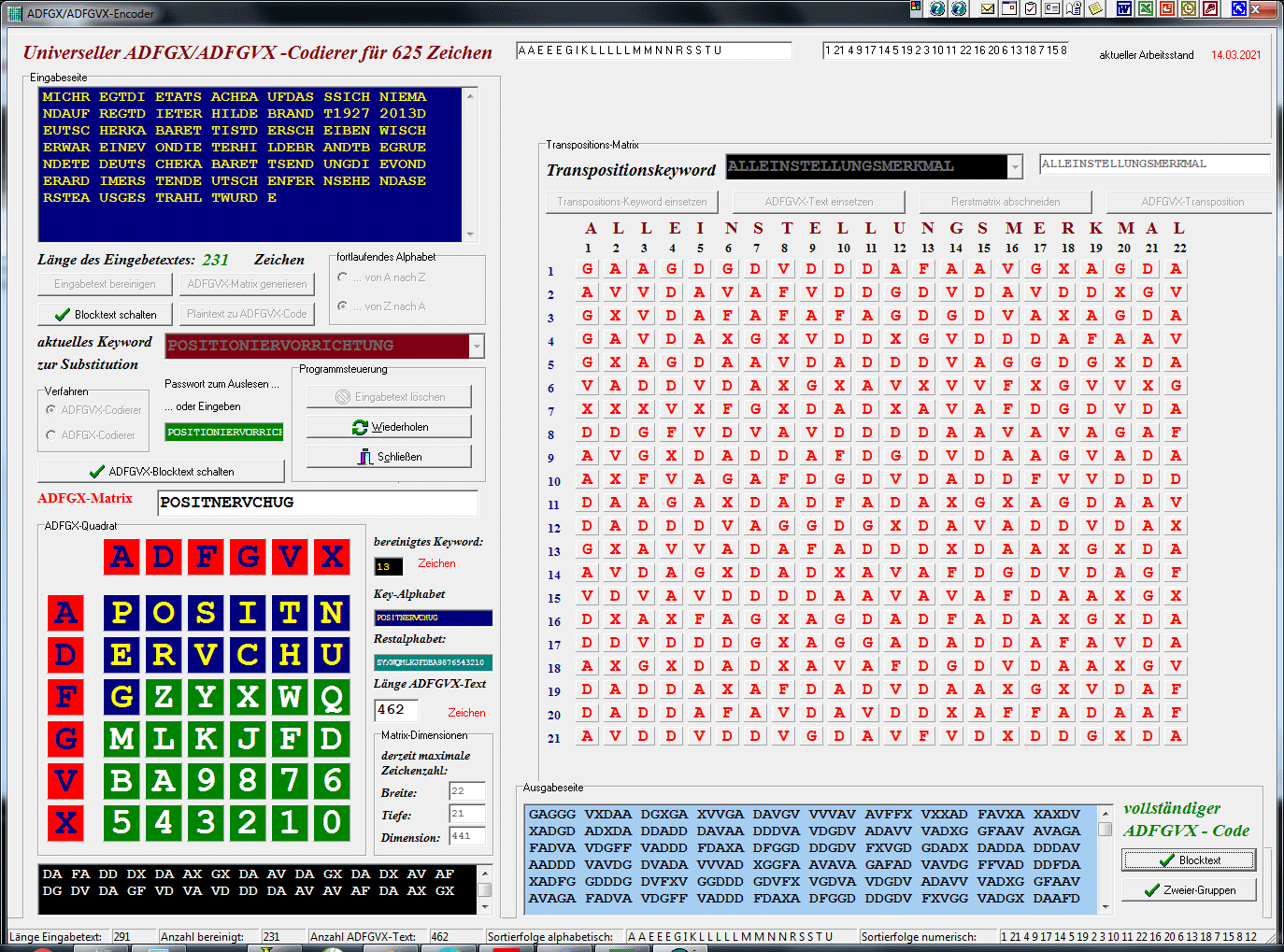Click the new contact card icon
This screenshot has width=1284, height=952.
(1052, 8)
